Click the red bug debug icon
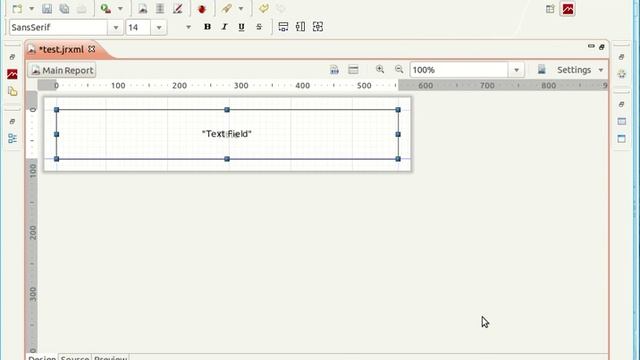 click(x=202, y=9)
